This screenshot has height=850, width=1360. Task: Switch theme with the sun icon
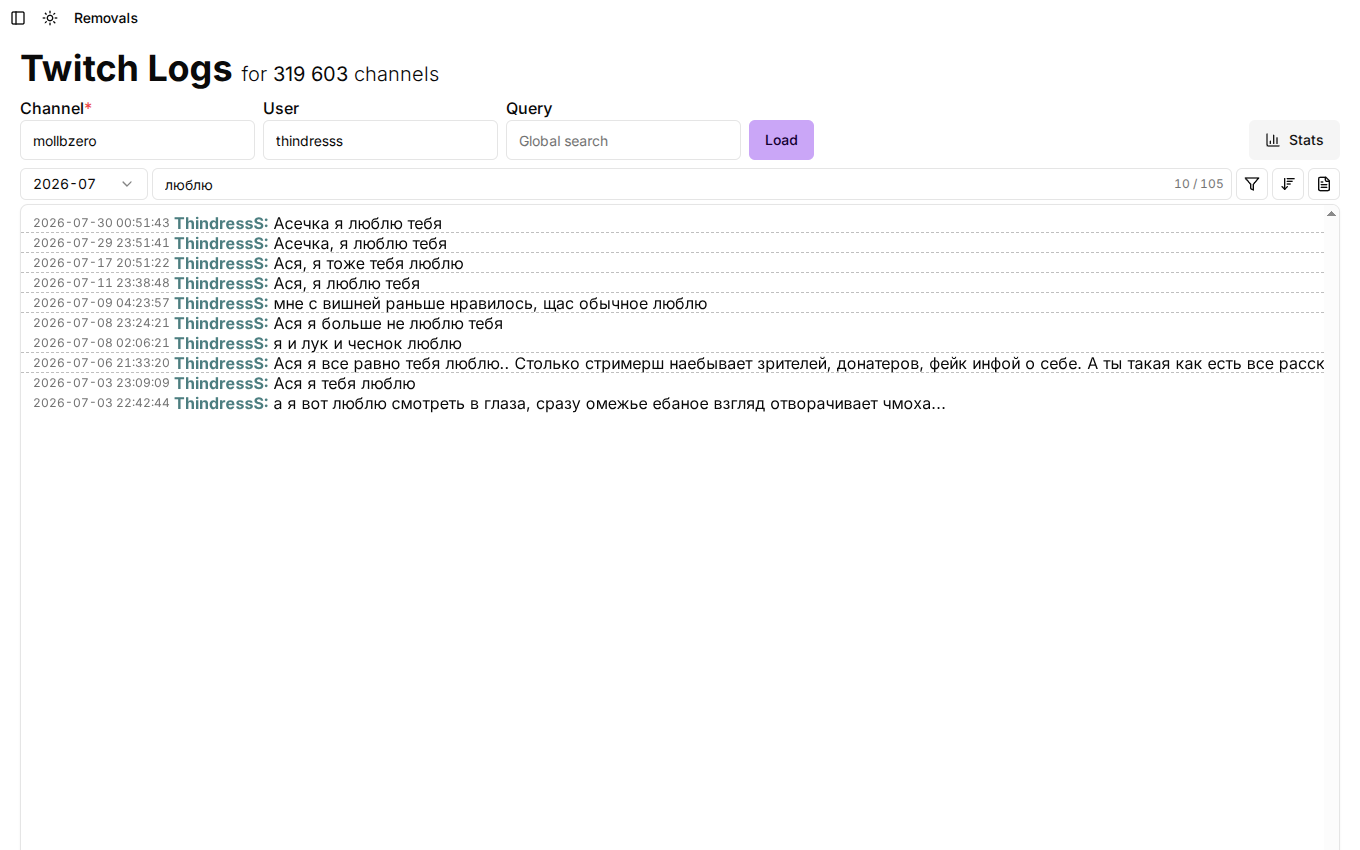[x=50, y=18]
